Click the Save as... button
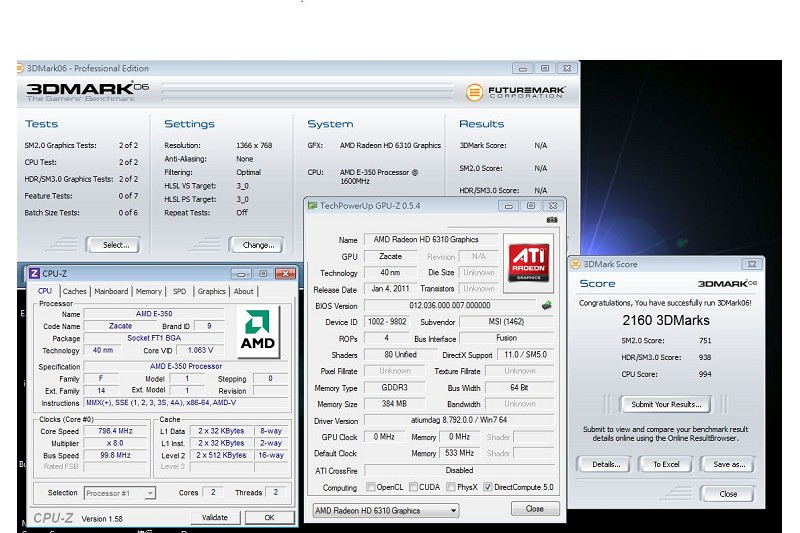Image resolution: width=800 pixels, height=533 pixels. [728, 464]
